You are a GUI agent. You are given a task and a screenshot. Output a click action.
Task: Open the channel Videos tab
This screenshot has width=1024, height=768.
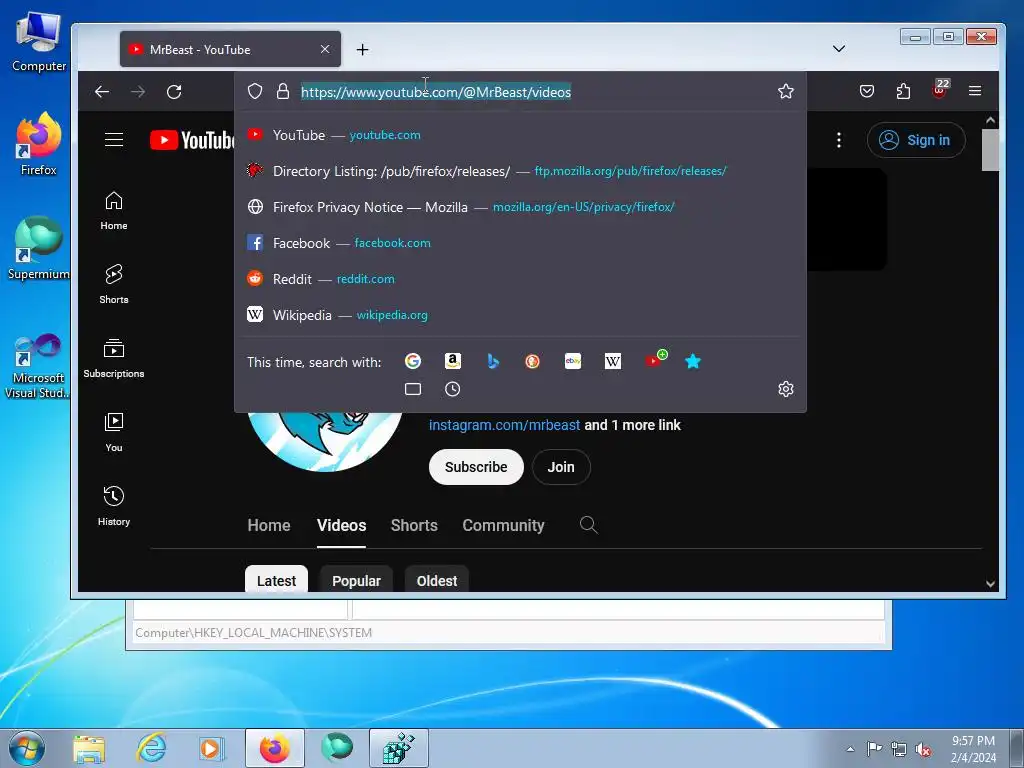click(342, 525)
